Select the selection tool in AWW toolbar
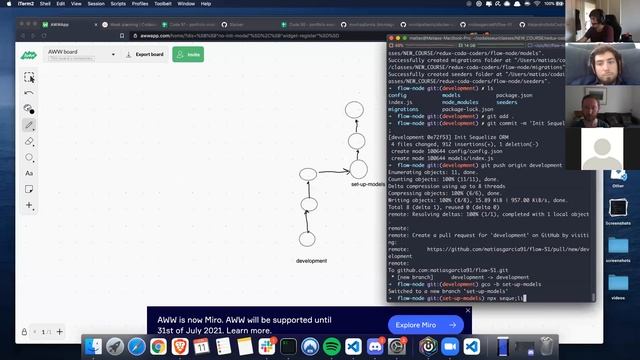Image resolution: width=640 pixels, height=360 pixels. [29, 77]
